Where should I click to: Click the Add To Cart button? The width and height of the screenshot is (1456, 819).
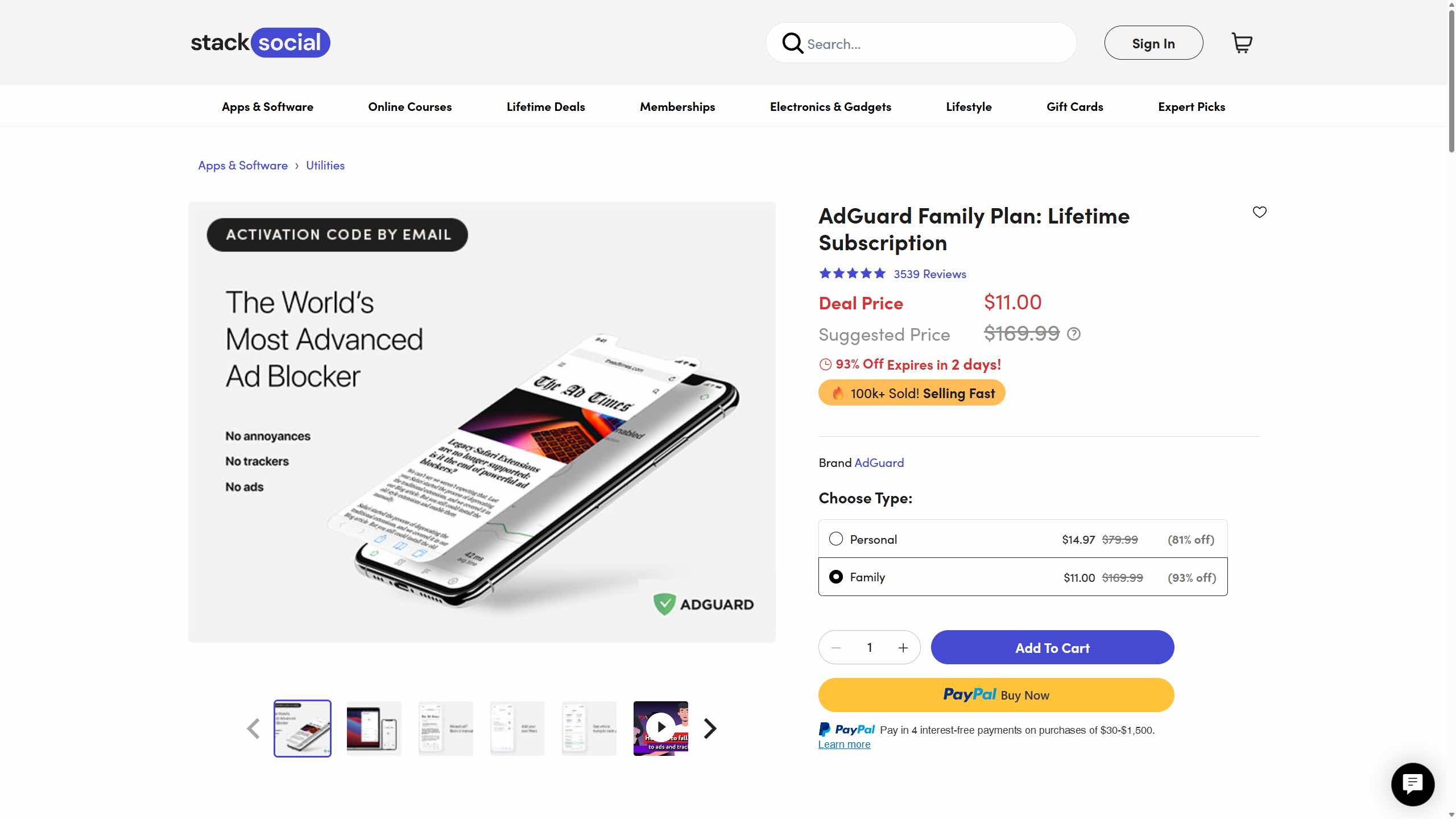pos(1052,648)
